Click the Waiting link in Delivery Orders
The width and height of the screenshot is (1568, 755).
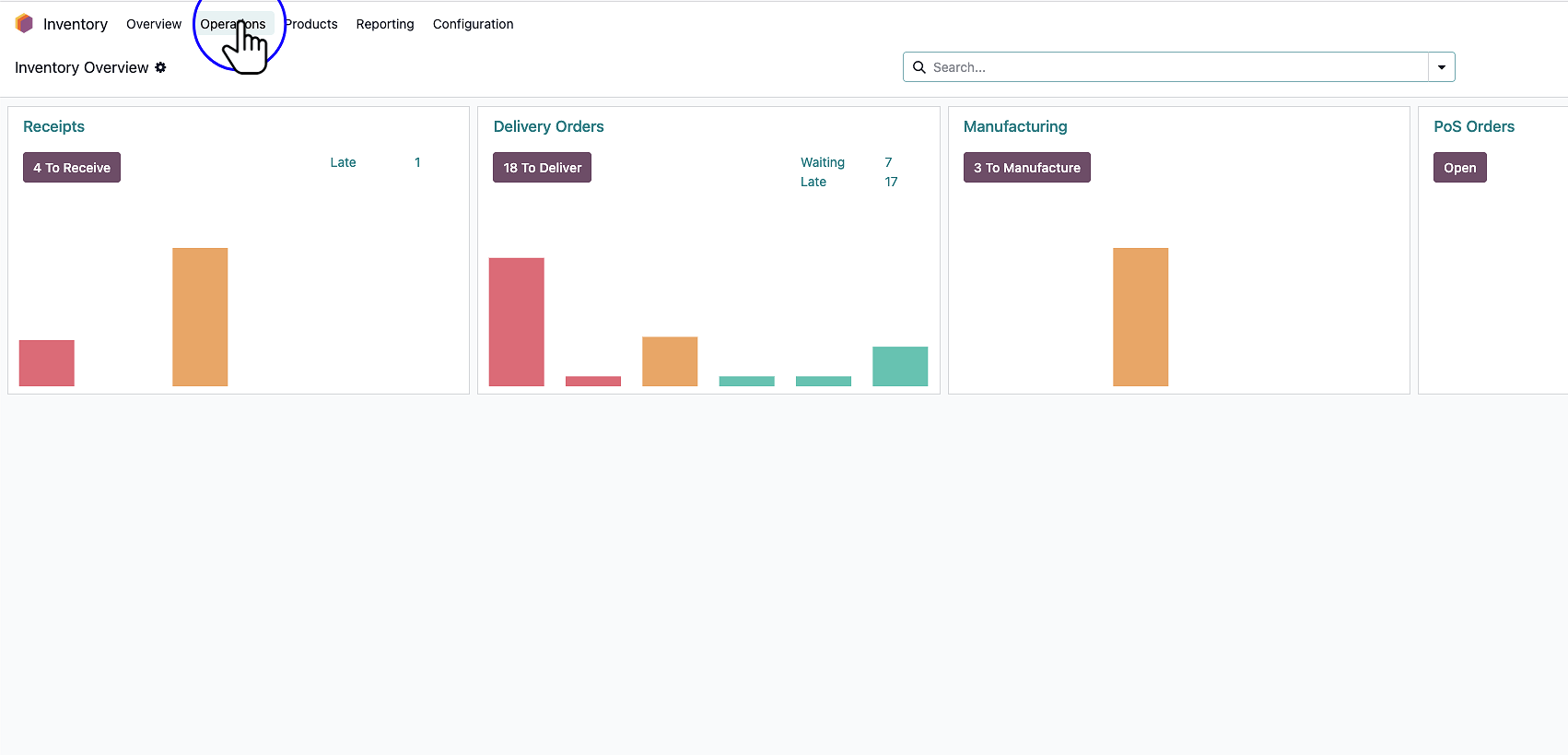[x=822, y=162]
